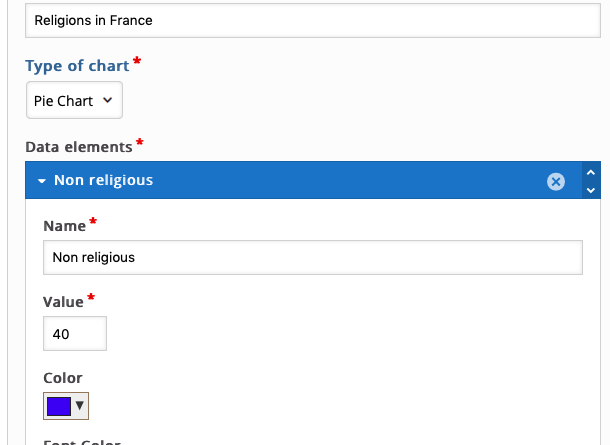Click the Color label above swatch
This screenshot has height=445, width=610.
point(63,378)
